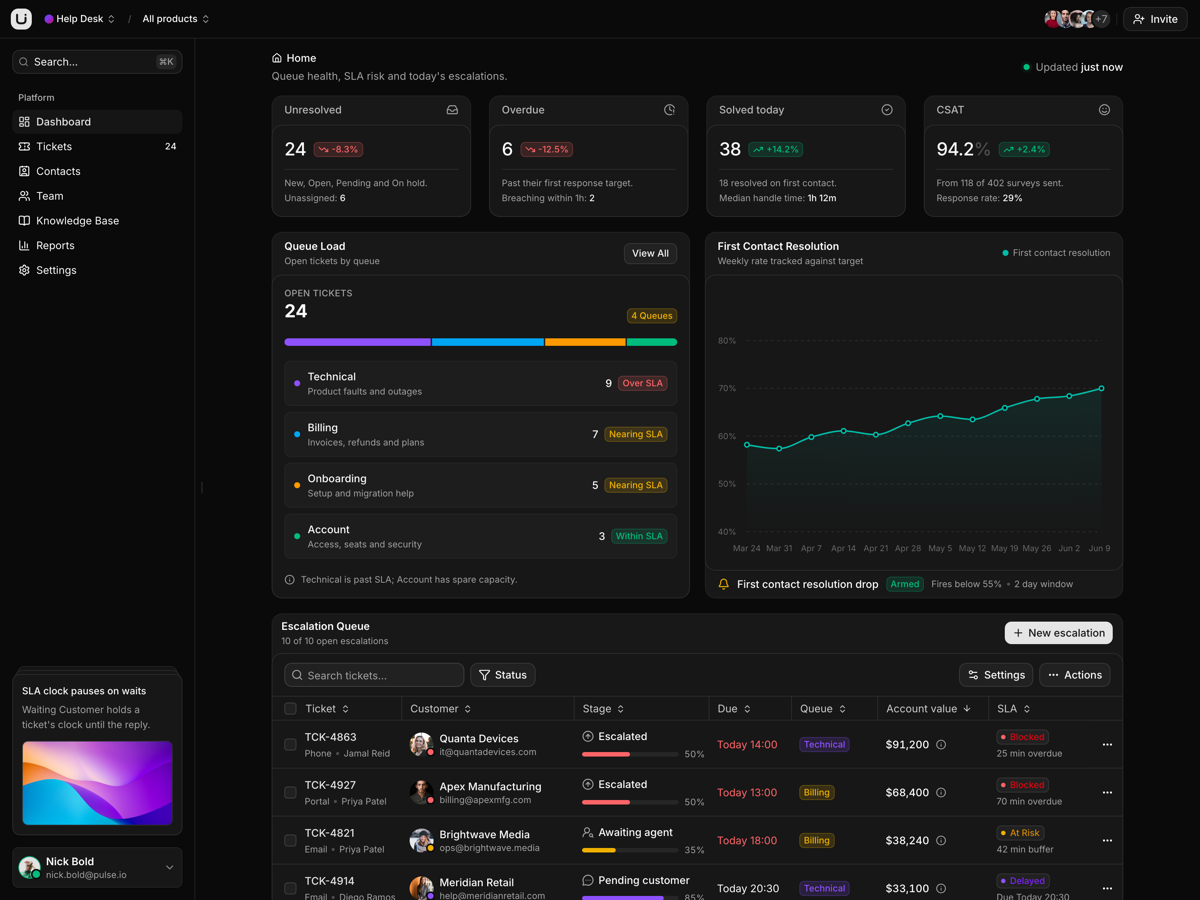
Task: Click info icon next to $68,400
Action: 941,793
